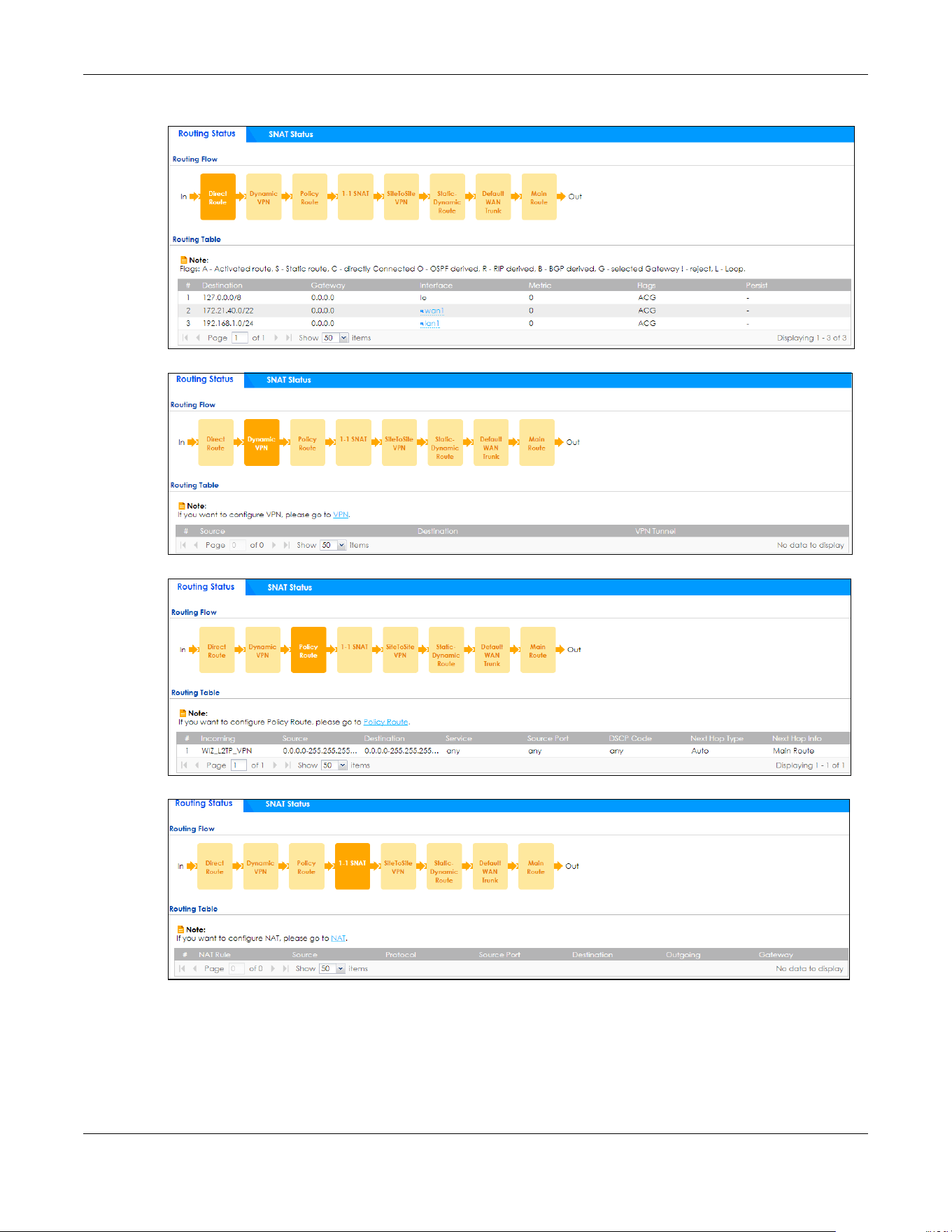Click next-page arrow under the VPN Tunnel table
The height and width of the screenshot is (1232, 952).
point(273,546)
